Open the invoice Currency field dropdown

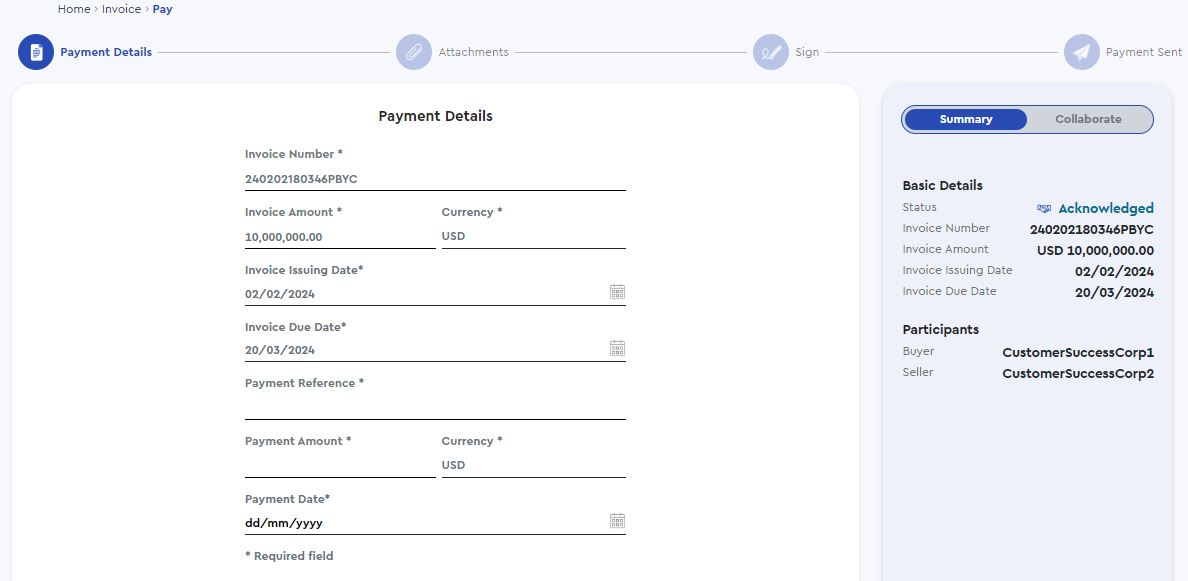[533, 236]
